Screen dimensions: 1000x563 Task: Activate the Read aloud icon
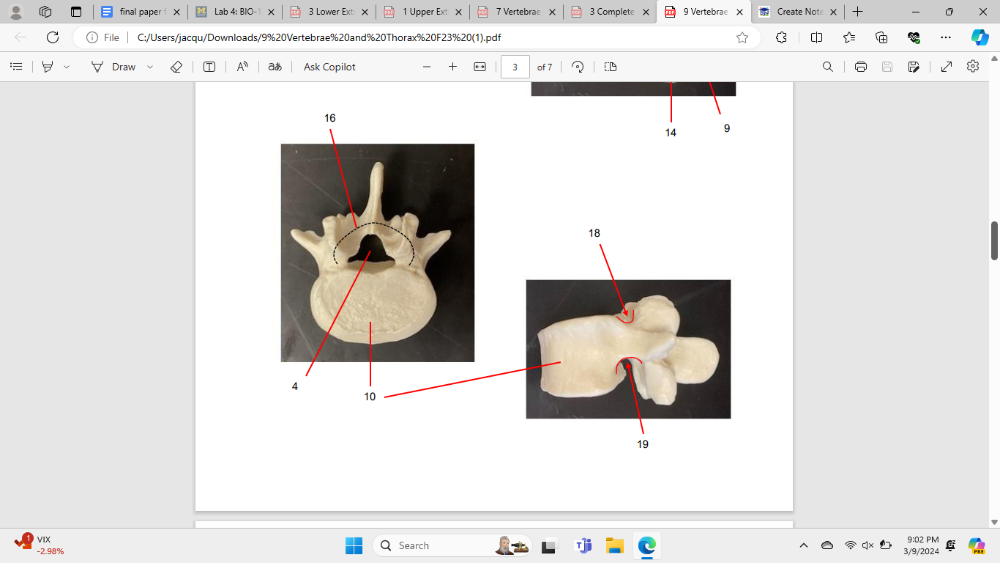click(242, 67)
